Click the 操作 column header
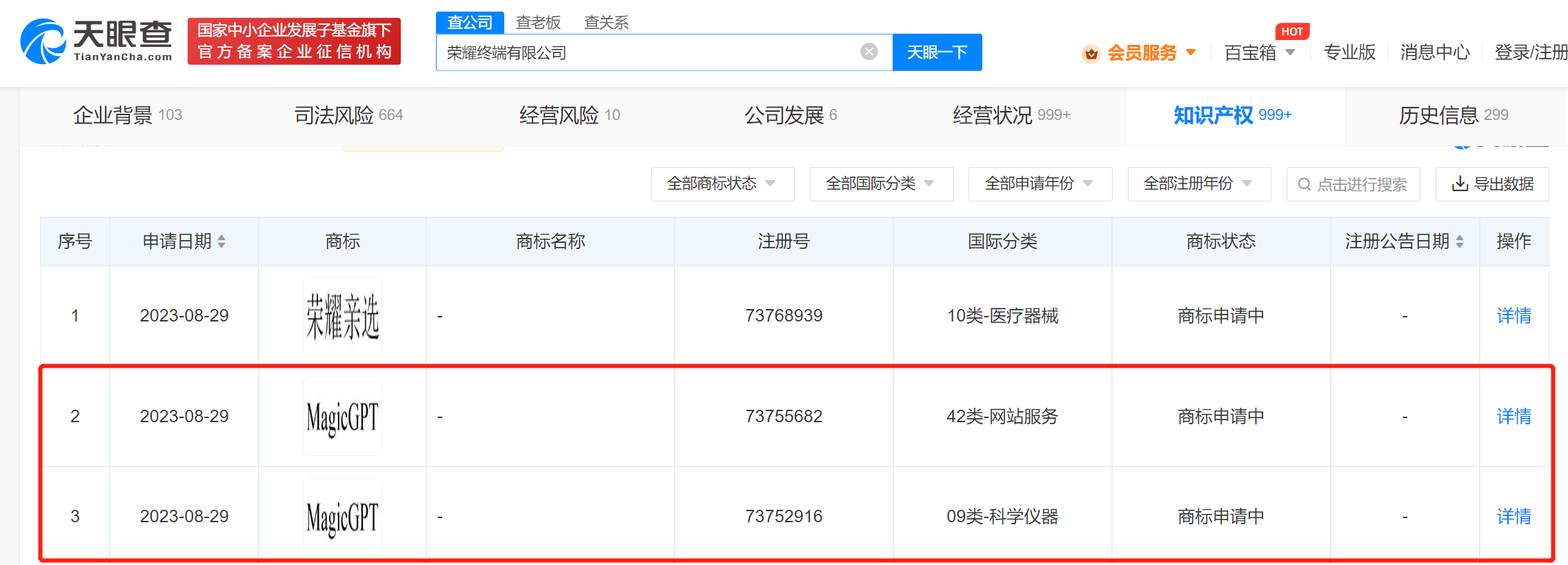Image resolution: width=1568 pixels, height=565 pixels. 1514,241
